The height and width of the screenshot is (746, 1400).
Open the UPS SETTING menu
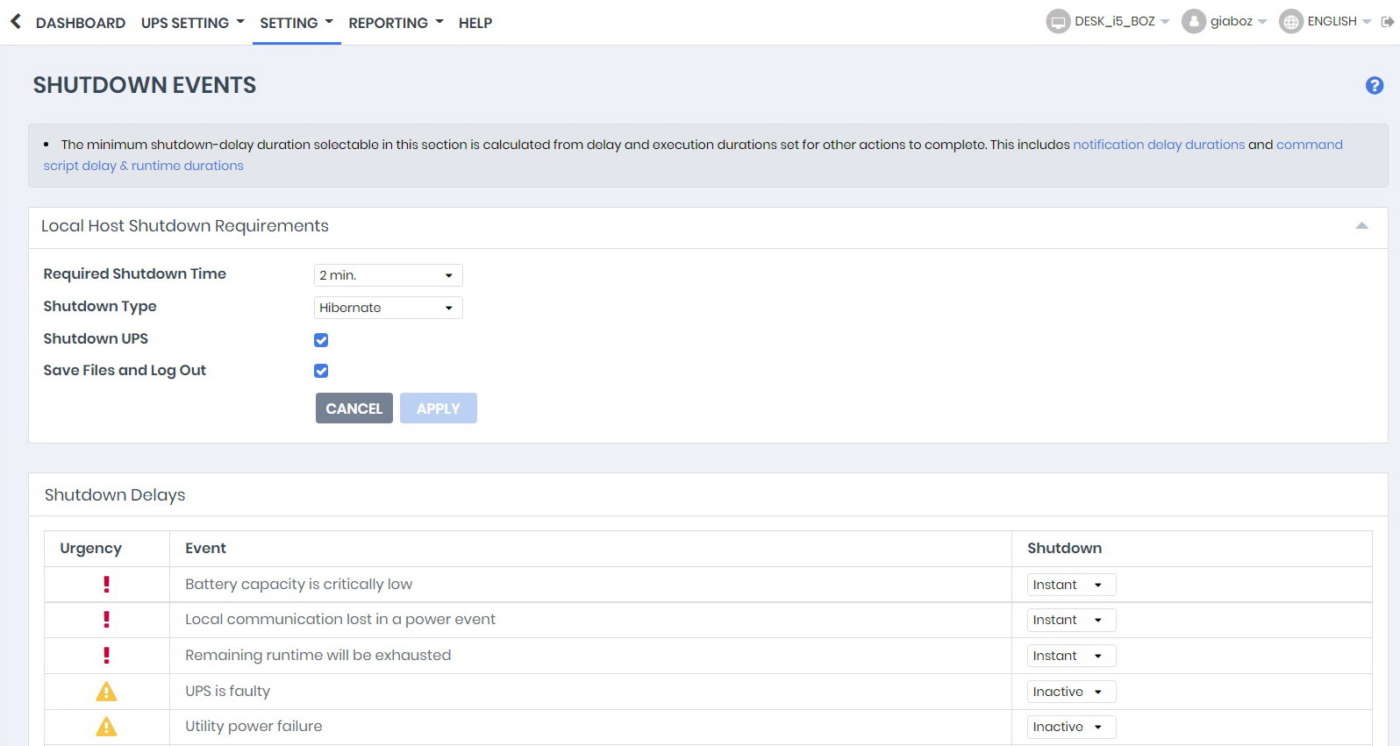coord(192,22)
